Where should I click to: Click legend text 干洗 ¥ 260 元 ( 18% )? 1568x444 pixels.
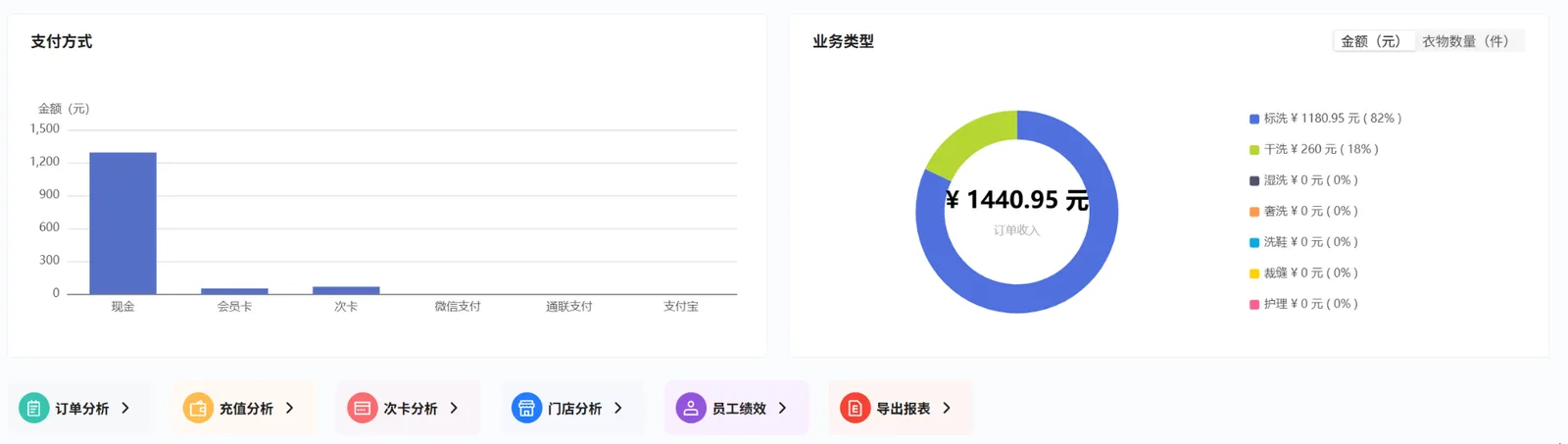[x=1321, y=149]
